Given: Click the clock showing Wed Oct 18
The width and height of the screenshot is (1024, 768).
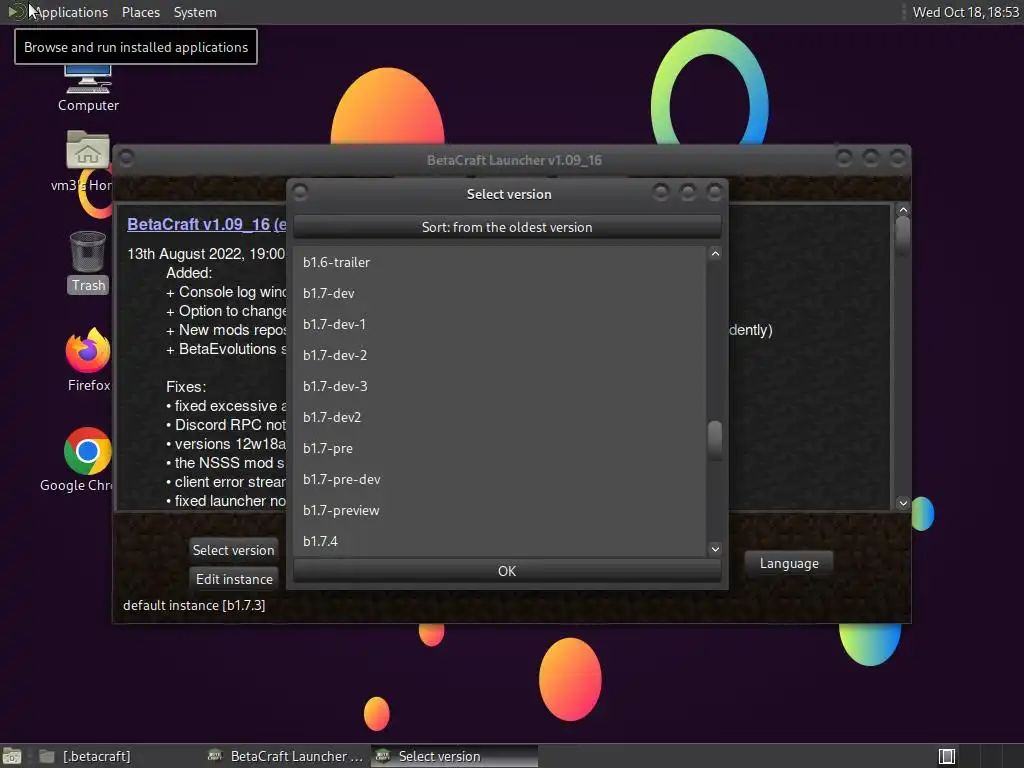Looking at the screenshot, I should 965,12.
